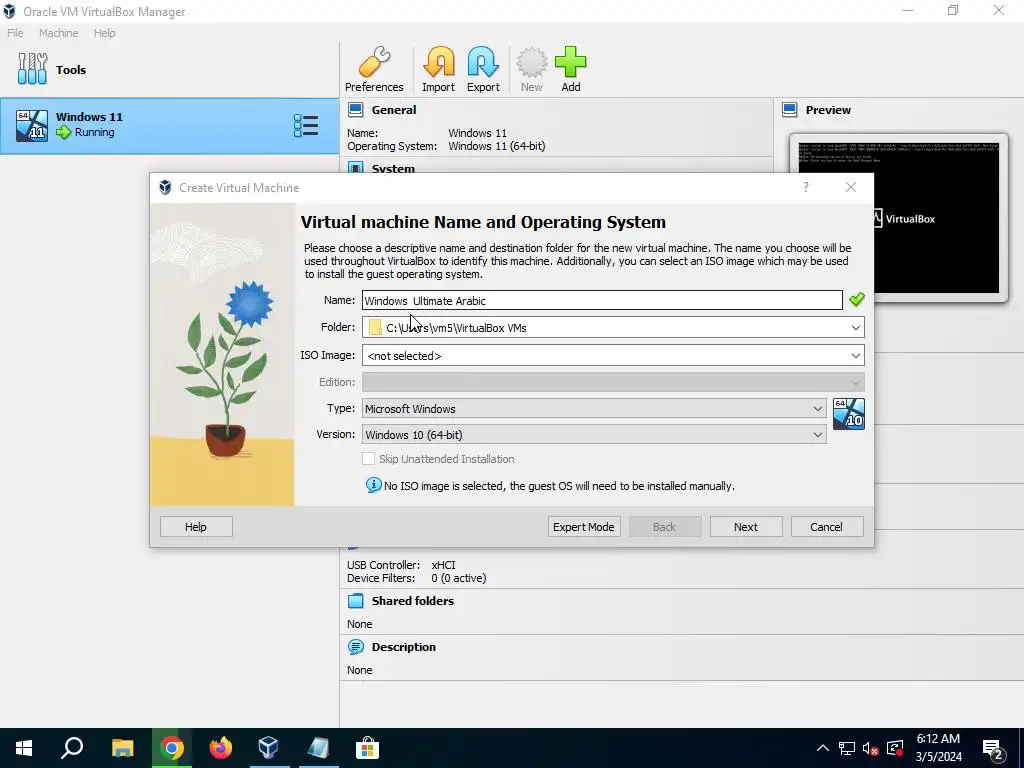Click the 'Shared folders' section heading
The width and height of the screenshot is (1024, 768).
413,601
